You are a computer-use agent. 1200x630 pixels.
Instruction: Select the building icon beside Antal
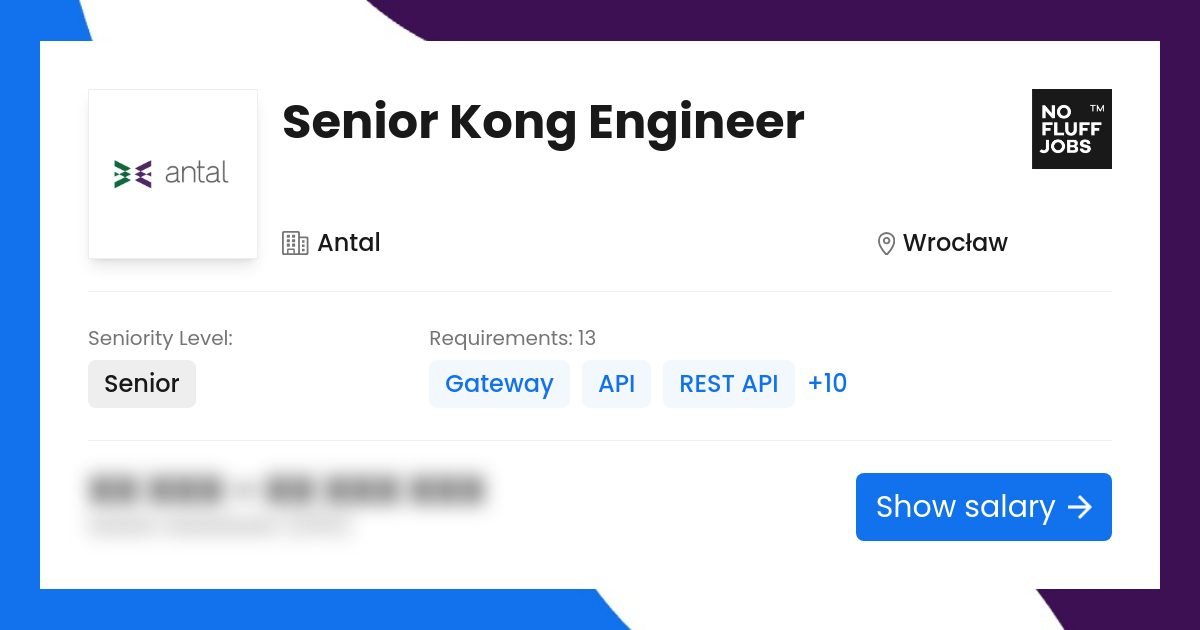(294, 242)
